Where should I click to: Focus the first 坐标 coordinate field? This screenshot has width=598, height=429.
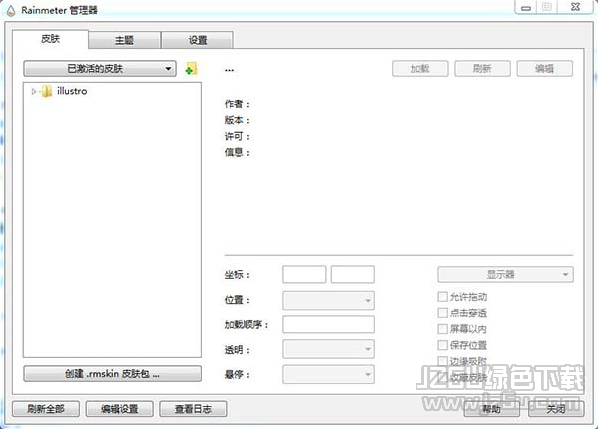point(304,275)
